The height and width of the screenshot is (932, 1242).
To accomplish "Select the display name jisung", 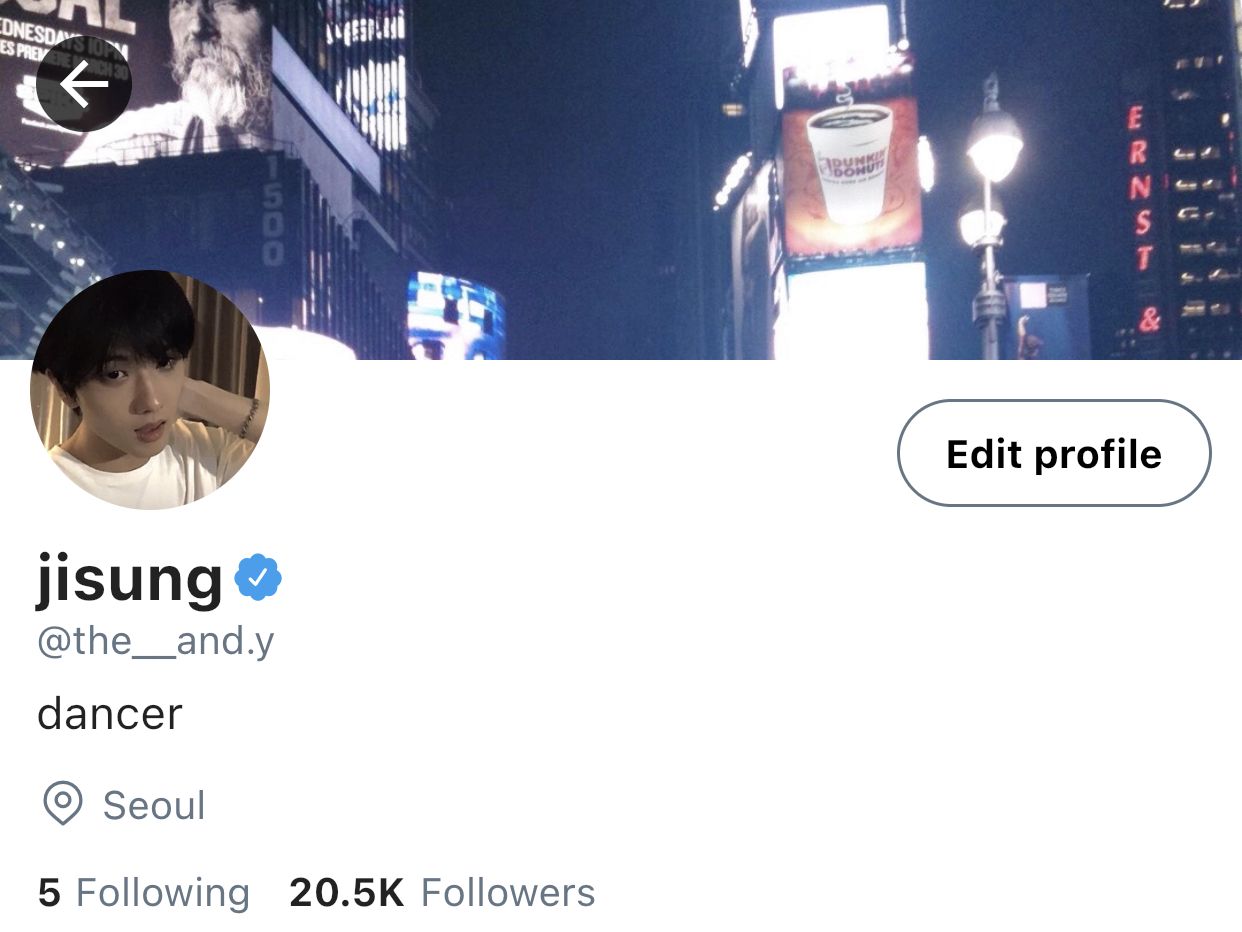I will (x=130, y=580).
